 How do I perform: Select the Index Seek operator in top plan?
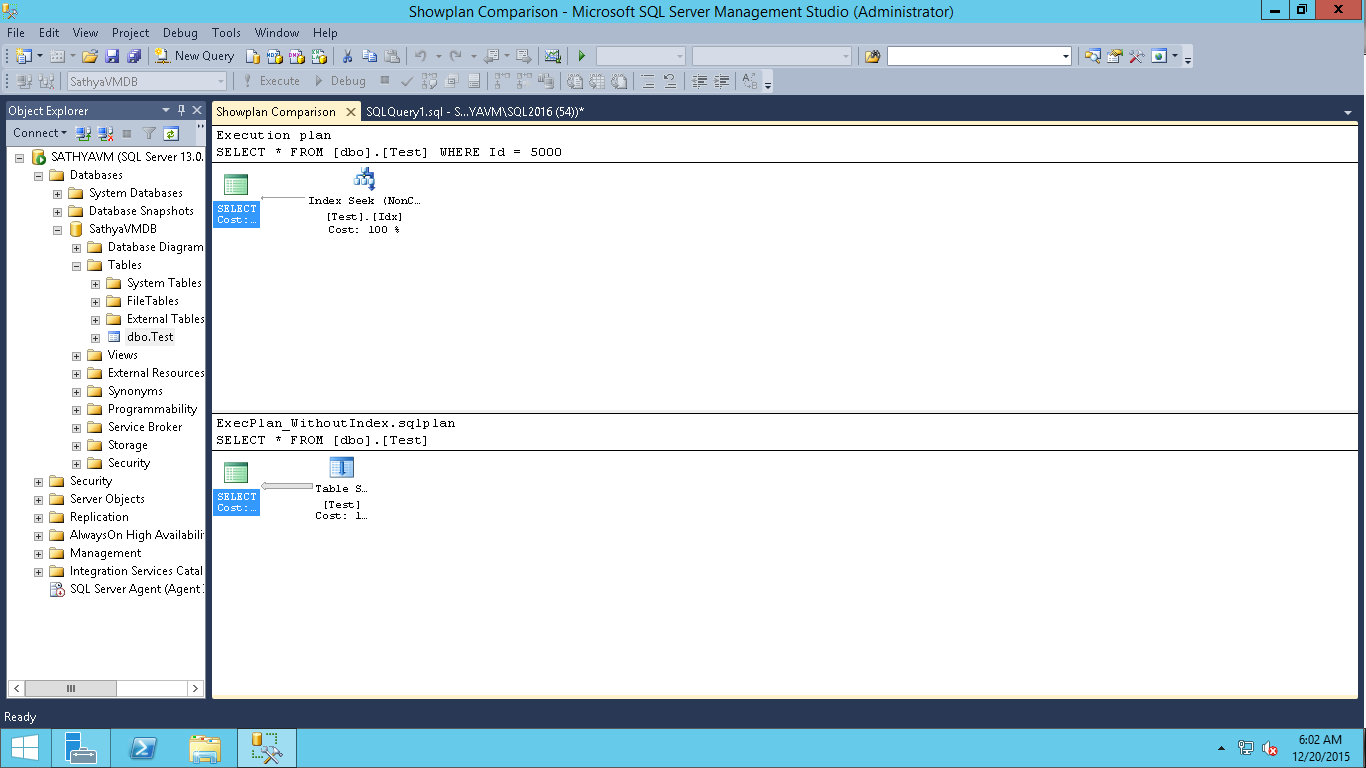(x=364, y=201)
